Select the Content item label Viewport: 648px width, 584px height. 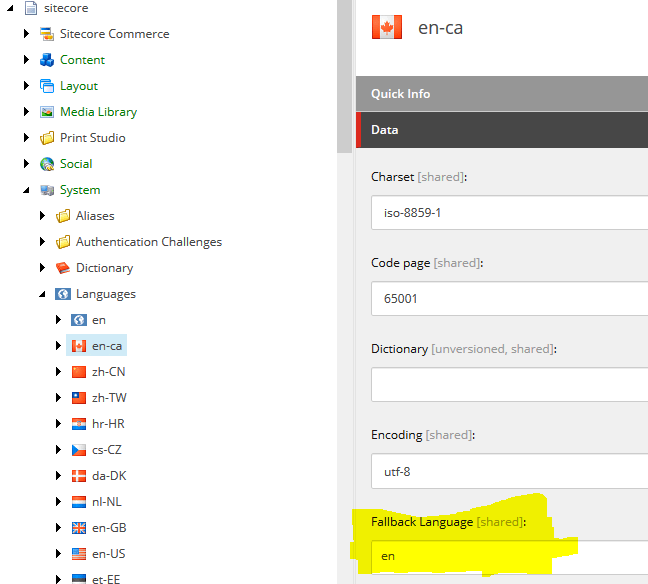click(x=82, y=60)
